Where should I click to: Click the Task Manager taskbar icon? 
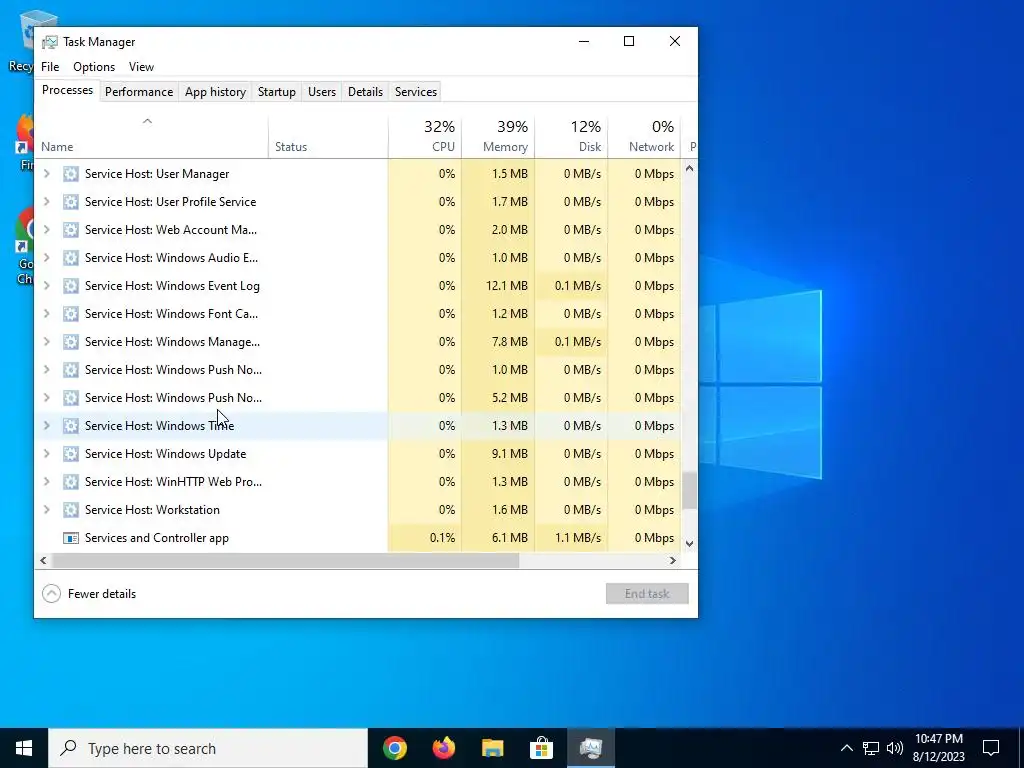coord(590,748)
